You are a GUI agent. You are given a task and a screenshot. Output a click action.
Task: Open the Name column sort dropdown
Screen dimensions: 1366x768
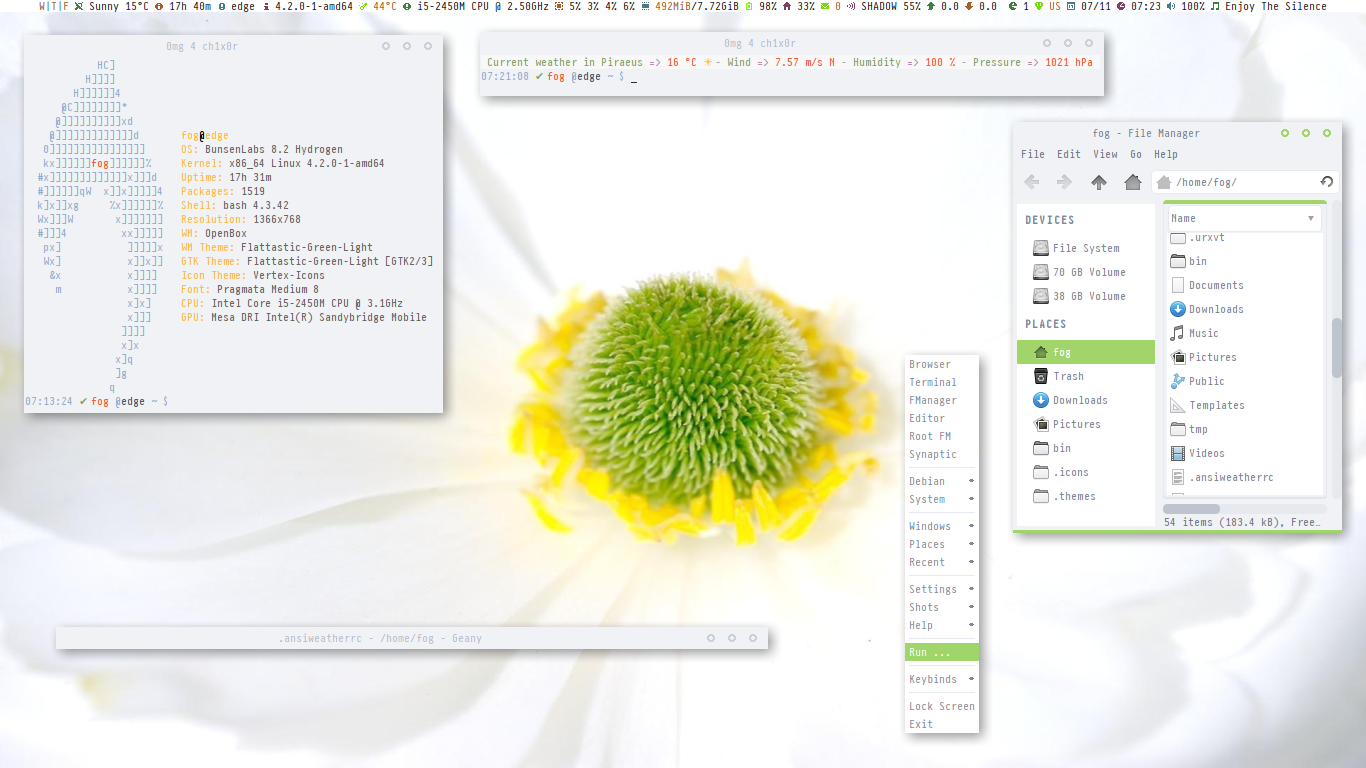click(x=1310, y=218)
